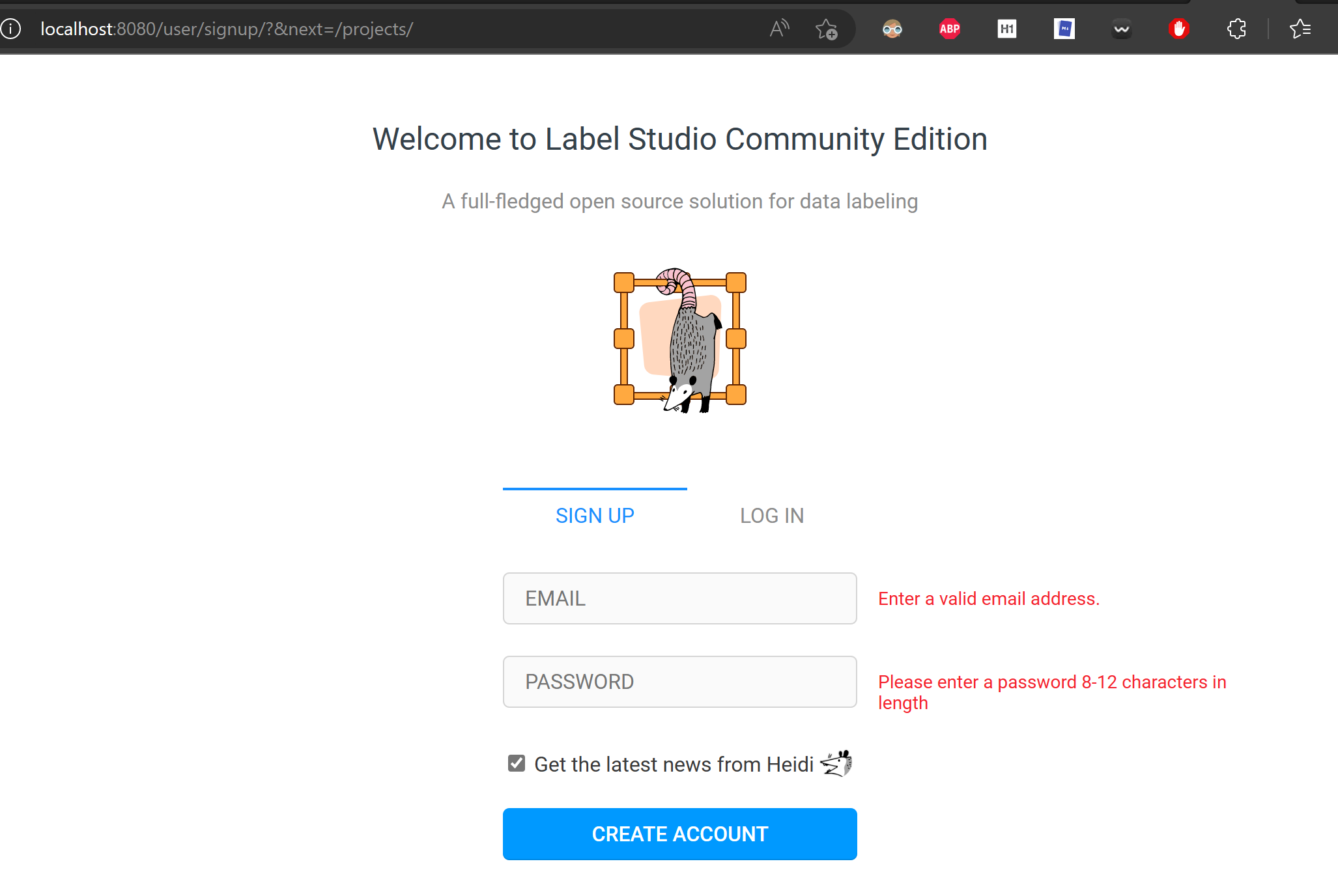This screenshot has height=896, width=1338.
Task: Open the glasses-face extension icon
Action: tap(892, 29)
